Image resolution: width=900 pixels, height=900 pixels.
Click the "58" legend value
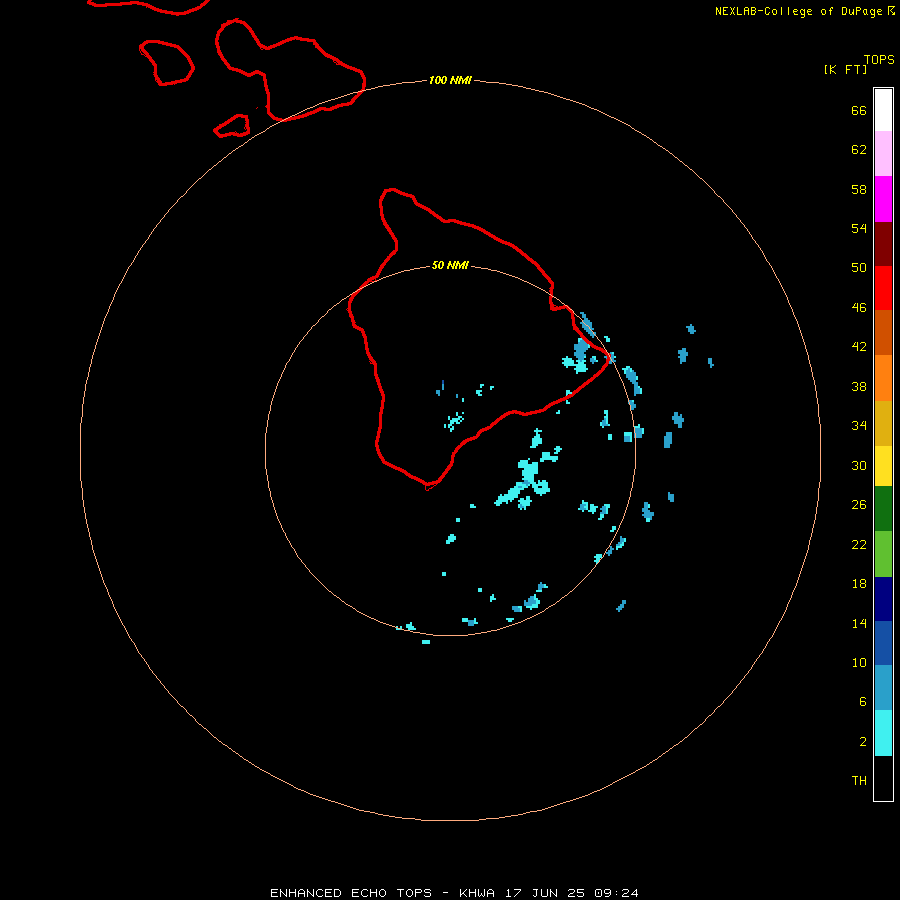coord(859,189)
